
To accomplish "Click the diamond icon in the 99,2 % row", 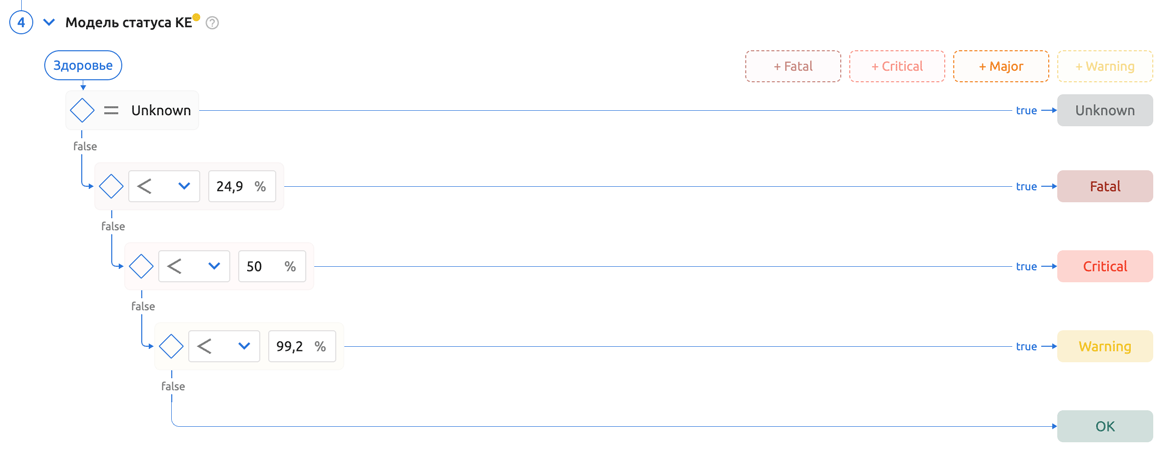I will pyautogui.click(x=171, y=347).
